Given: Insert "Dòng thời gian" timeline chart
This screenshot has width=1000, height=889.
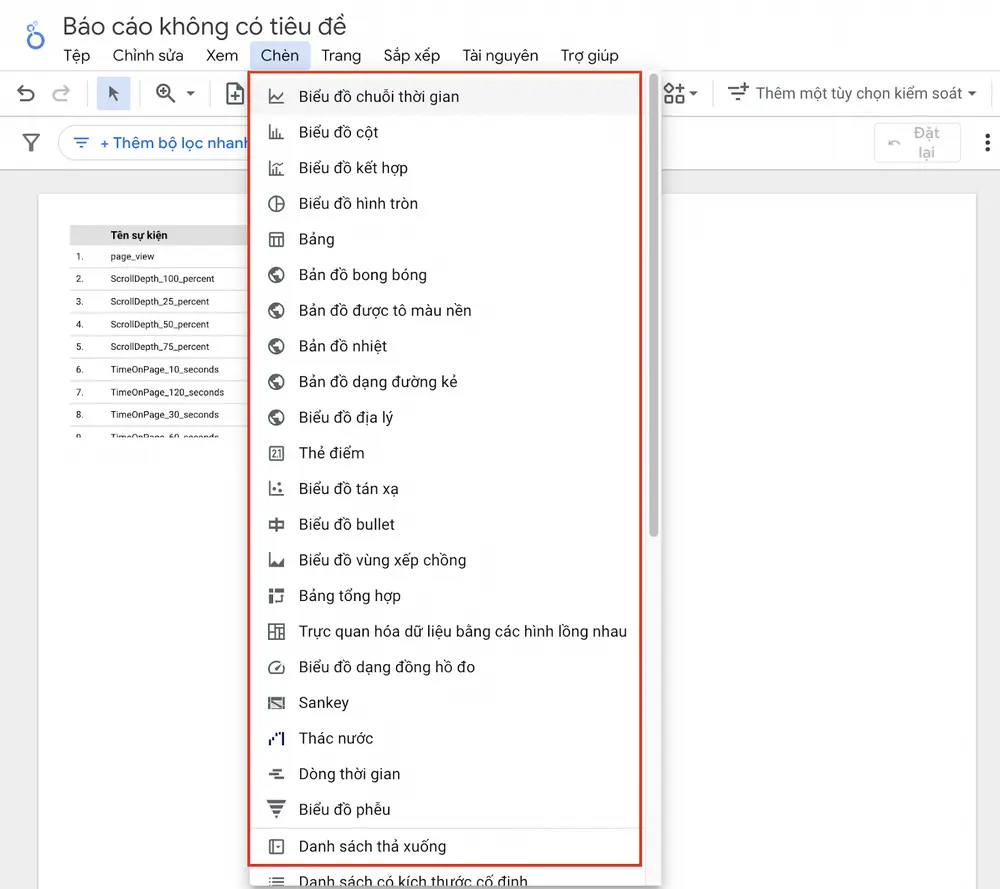Looking at the screenshot, I should (445, 774).
